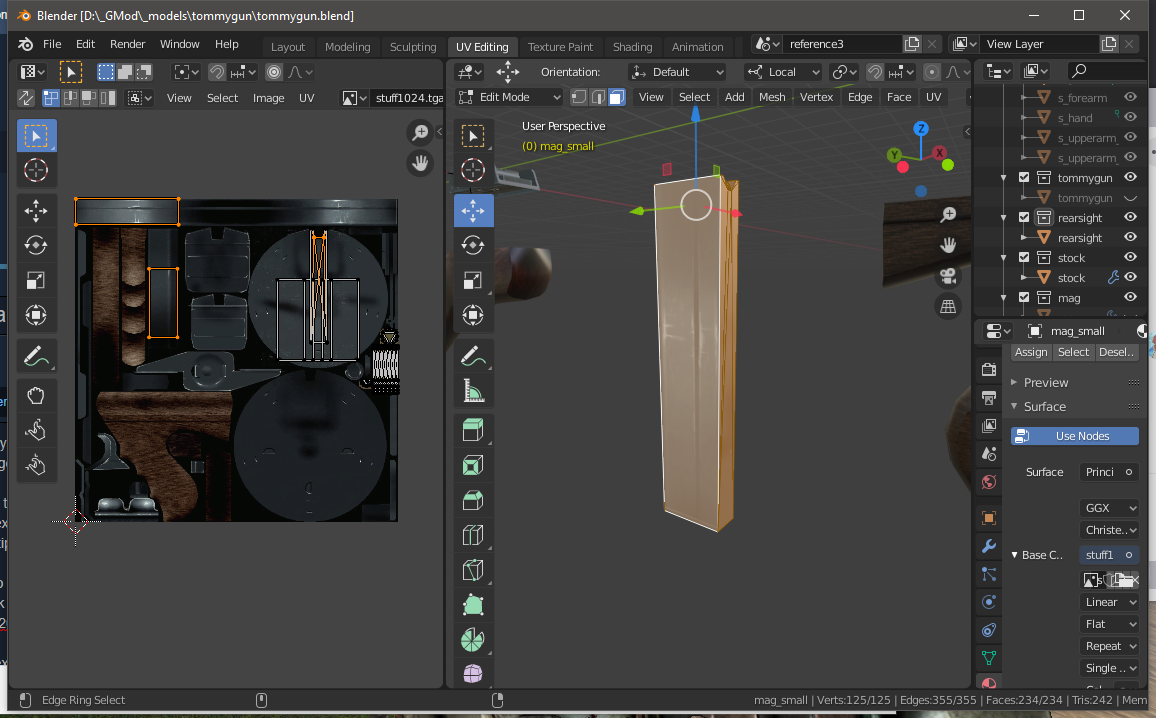Hide the tommygun collection in outliner
The image size is (1156, 718).
point(1130,178)
